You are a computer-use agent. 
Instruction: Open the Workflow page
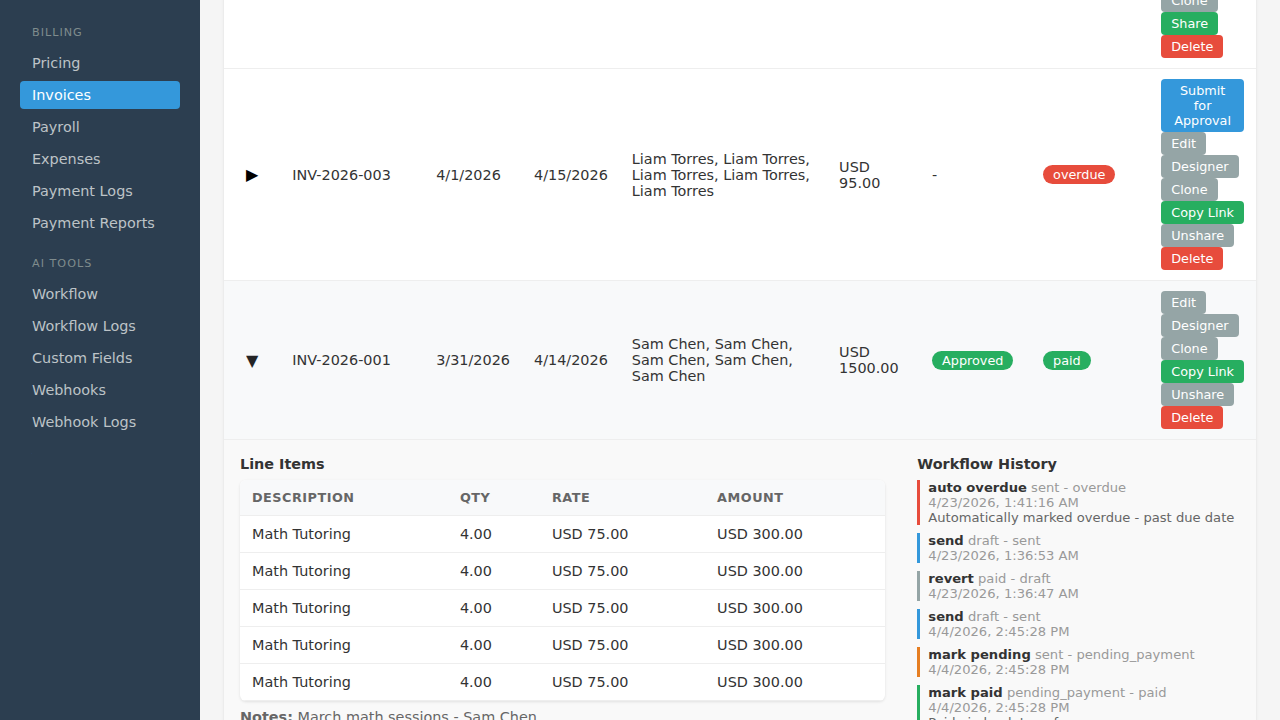pos(100,294)
